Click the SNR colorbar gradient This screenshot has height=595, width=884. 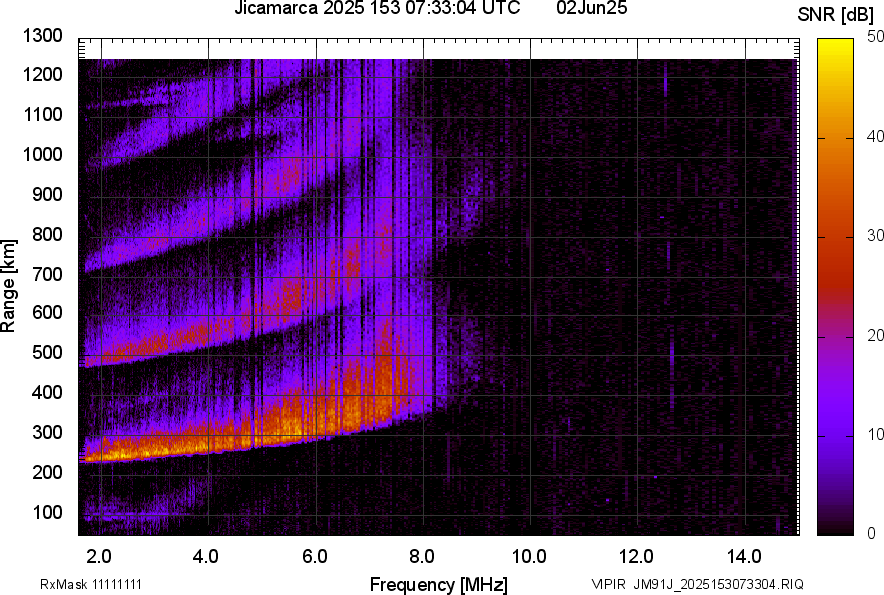[836, 287]
